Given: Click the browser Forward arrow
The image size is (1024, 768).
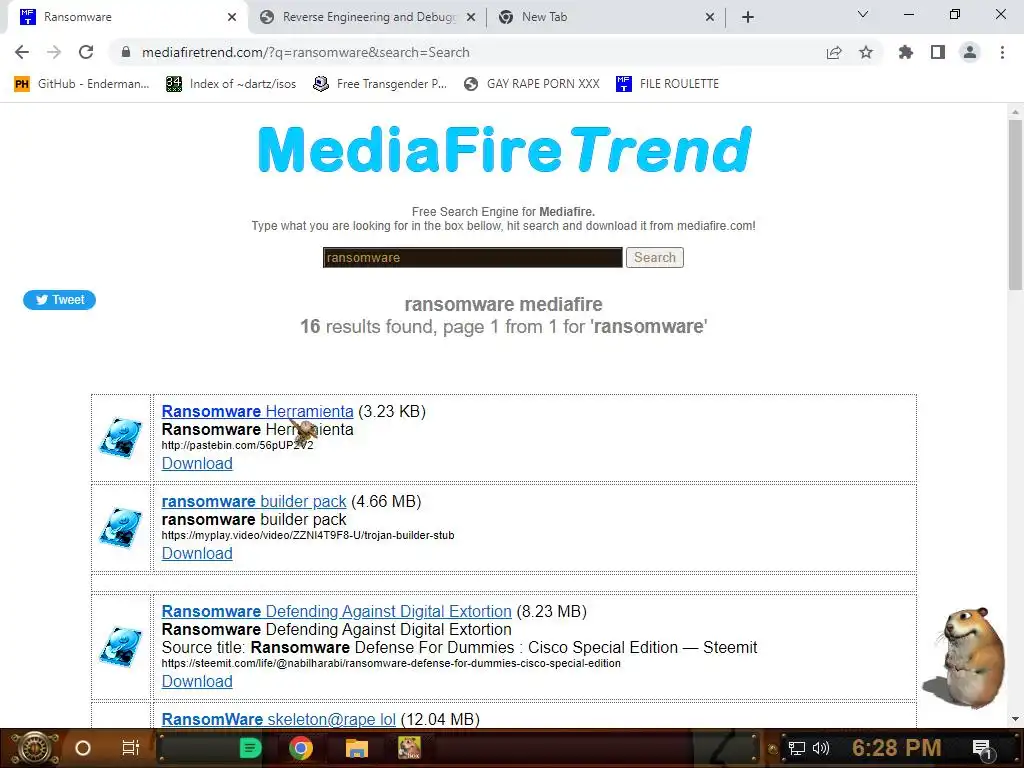Looking at the screenshot, I should [54, 52].
